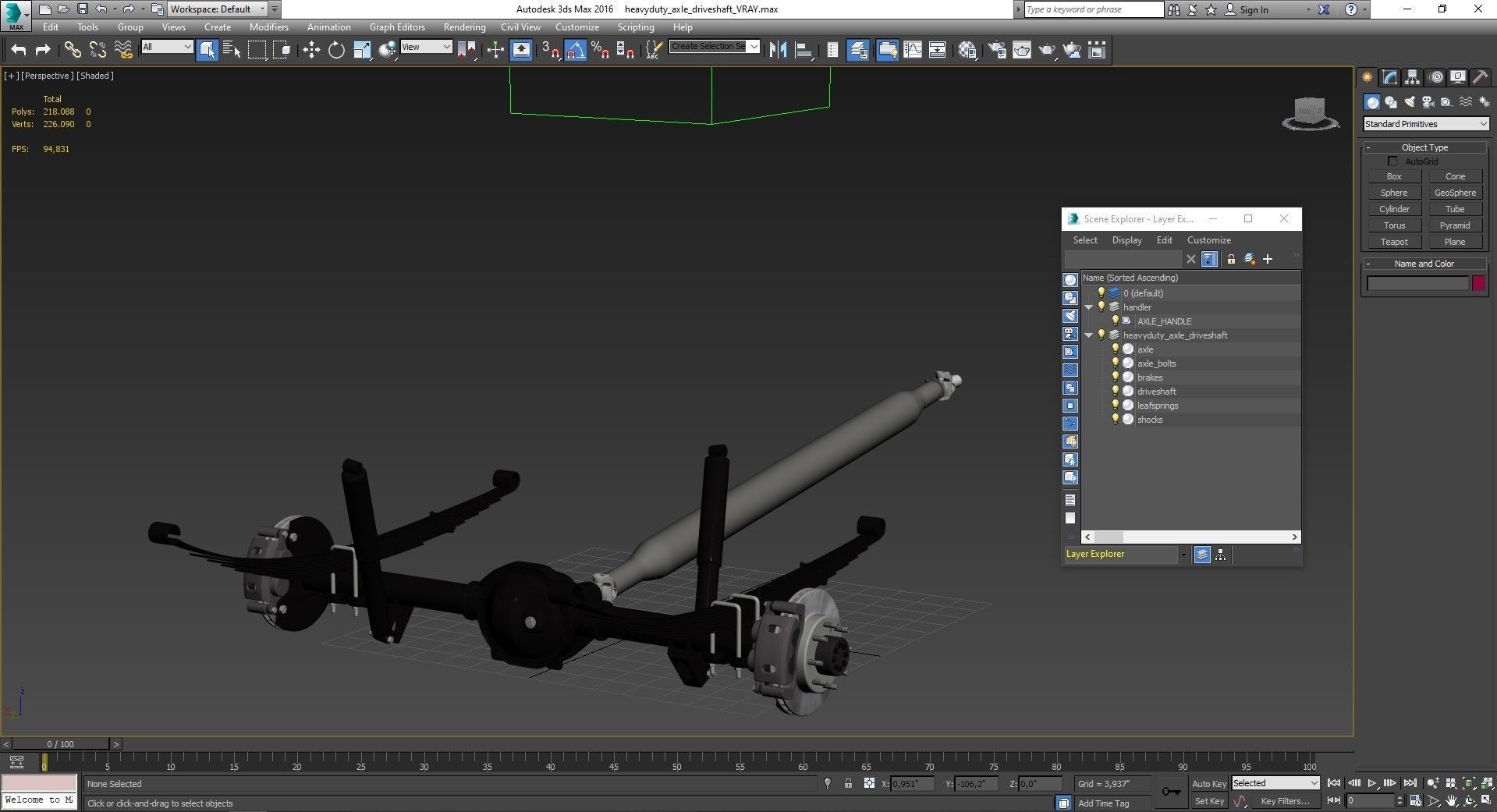Open Display menu in Scene Explorer

[x=1126, y=240]
